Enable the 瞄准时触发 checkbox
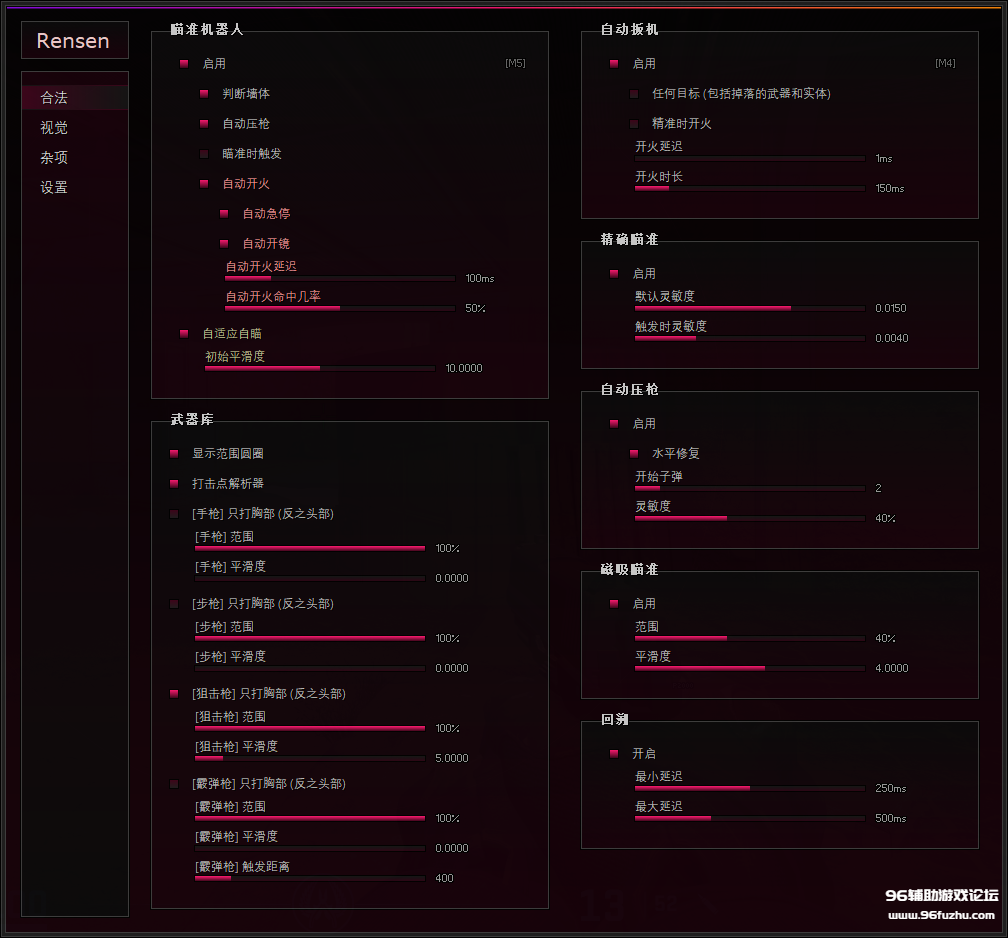This screenshot has width=1008, height=938. (x=204, y=154)
